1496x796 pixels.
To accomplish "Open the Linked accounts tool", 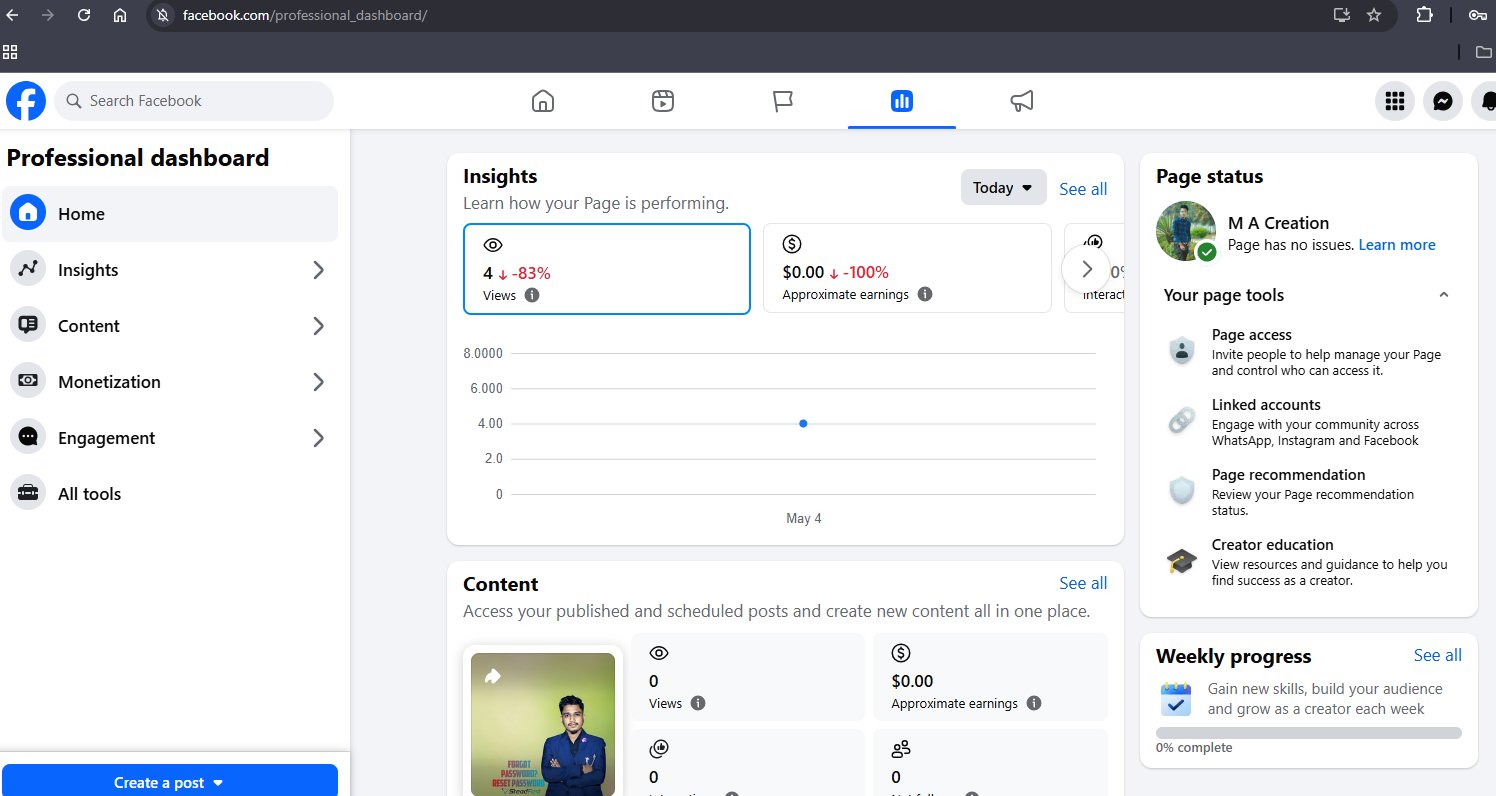I will pyautogui.click(x=1310, y=421).
